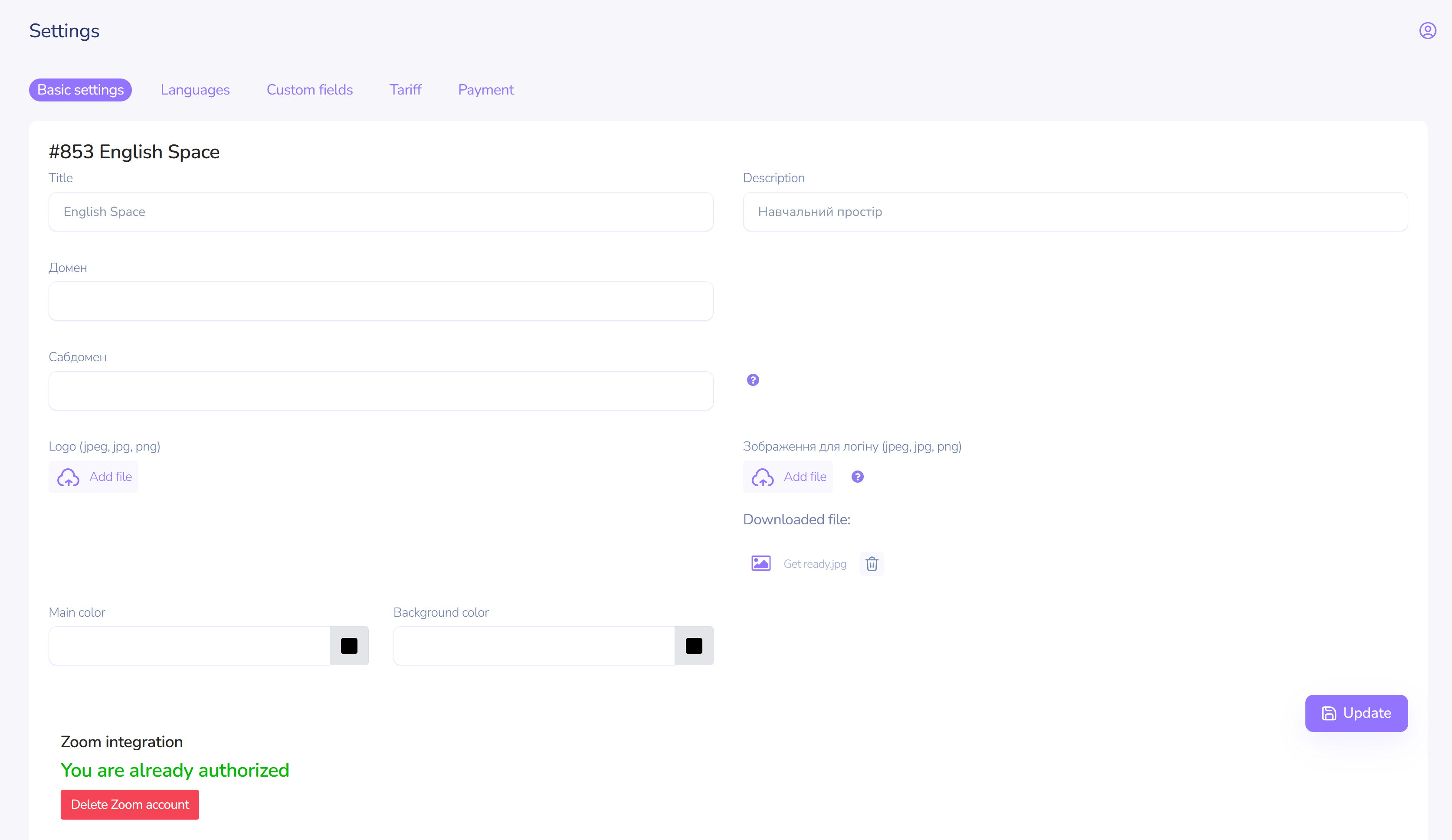1452x840 pixels.
Task: Open the Custom fields tab
Action: 309,90
